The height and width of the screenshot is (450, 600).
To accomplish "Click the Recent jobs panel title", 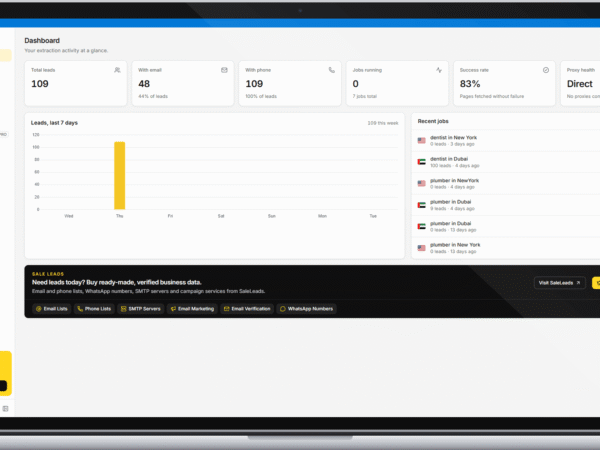I will (x=433, y=121).
